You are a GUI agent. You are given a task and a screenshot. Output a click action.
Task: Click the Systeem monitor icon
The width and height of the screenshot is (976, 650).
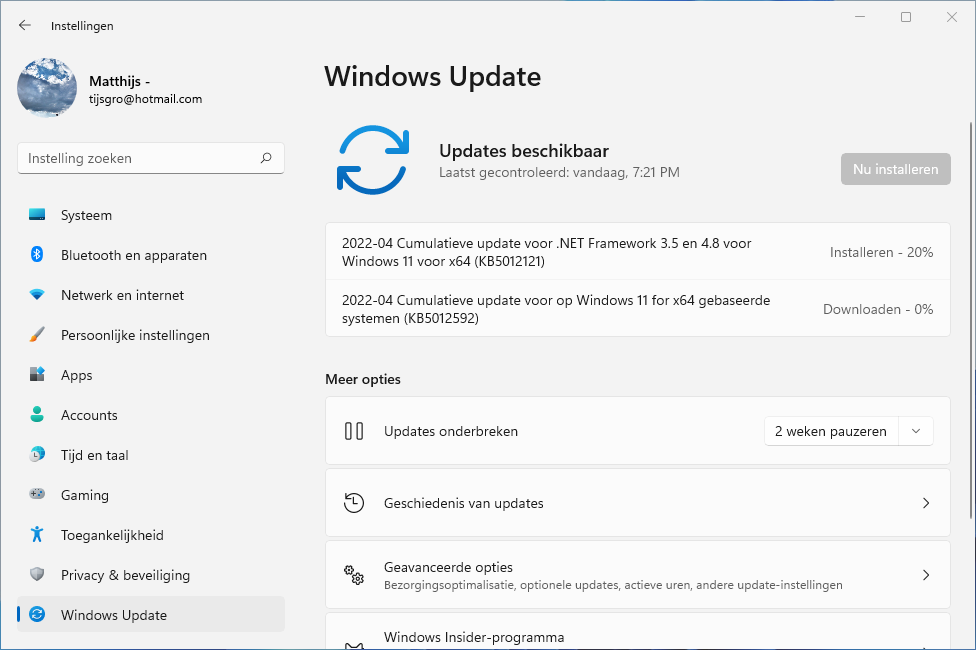pyautogui.click(x=37, y=215)
